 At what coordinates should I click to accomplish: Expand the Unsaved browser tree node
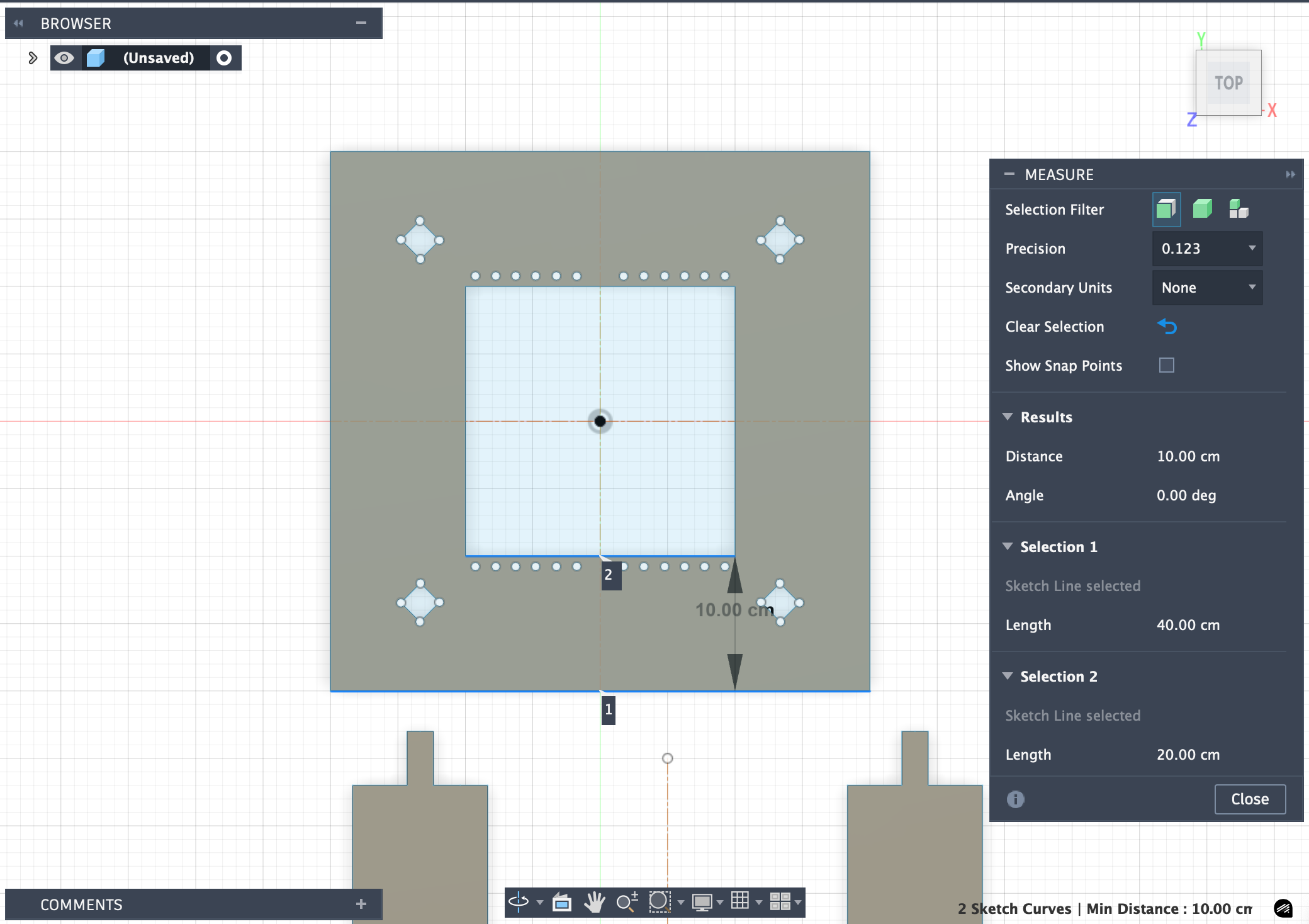coord(33,58)
